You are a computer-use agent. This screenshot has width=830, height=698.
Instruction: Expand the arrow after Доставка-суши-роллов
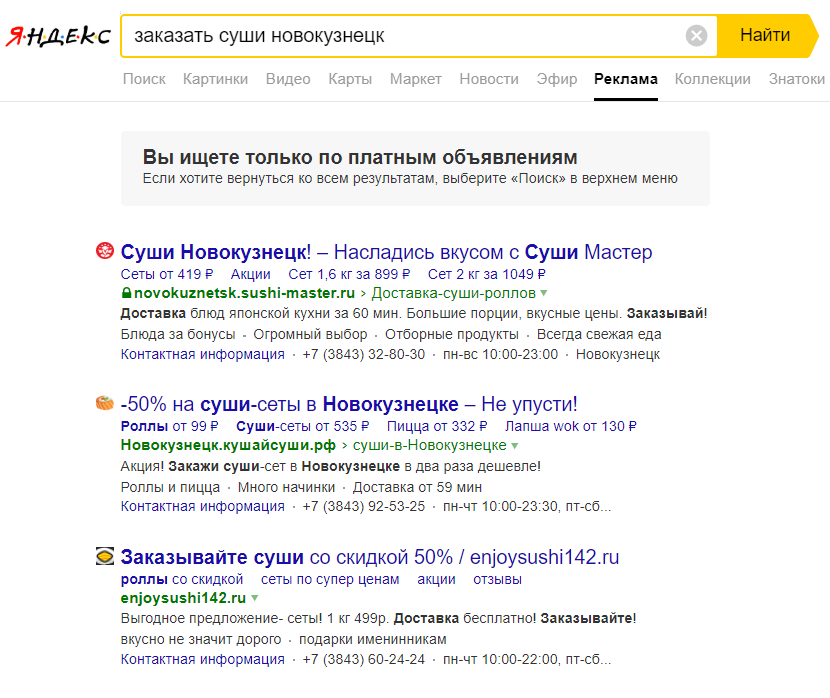coord(544,293)
